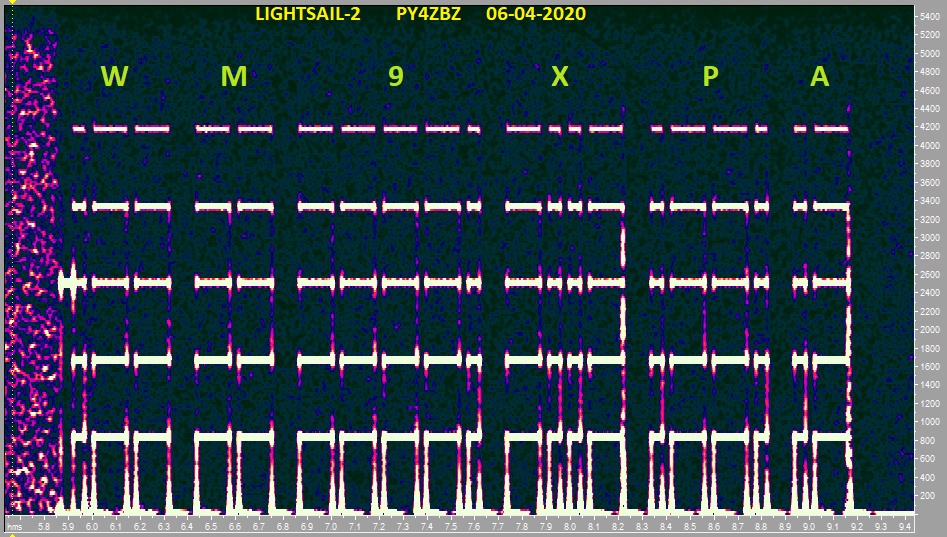Click the 7.5 tick on the time axis
The height and width of the screenshot is (537, 947).
[x=450, y=527]
